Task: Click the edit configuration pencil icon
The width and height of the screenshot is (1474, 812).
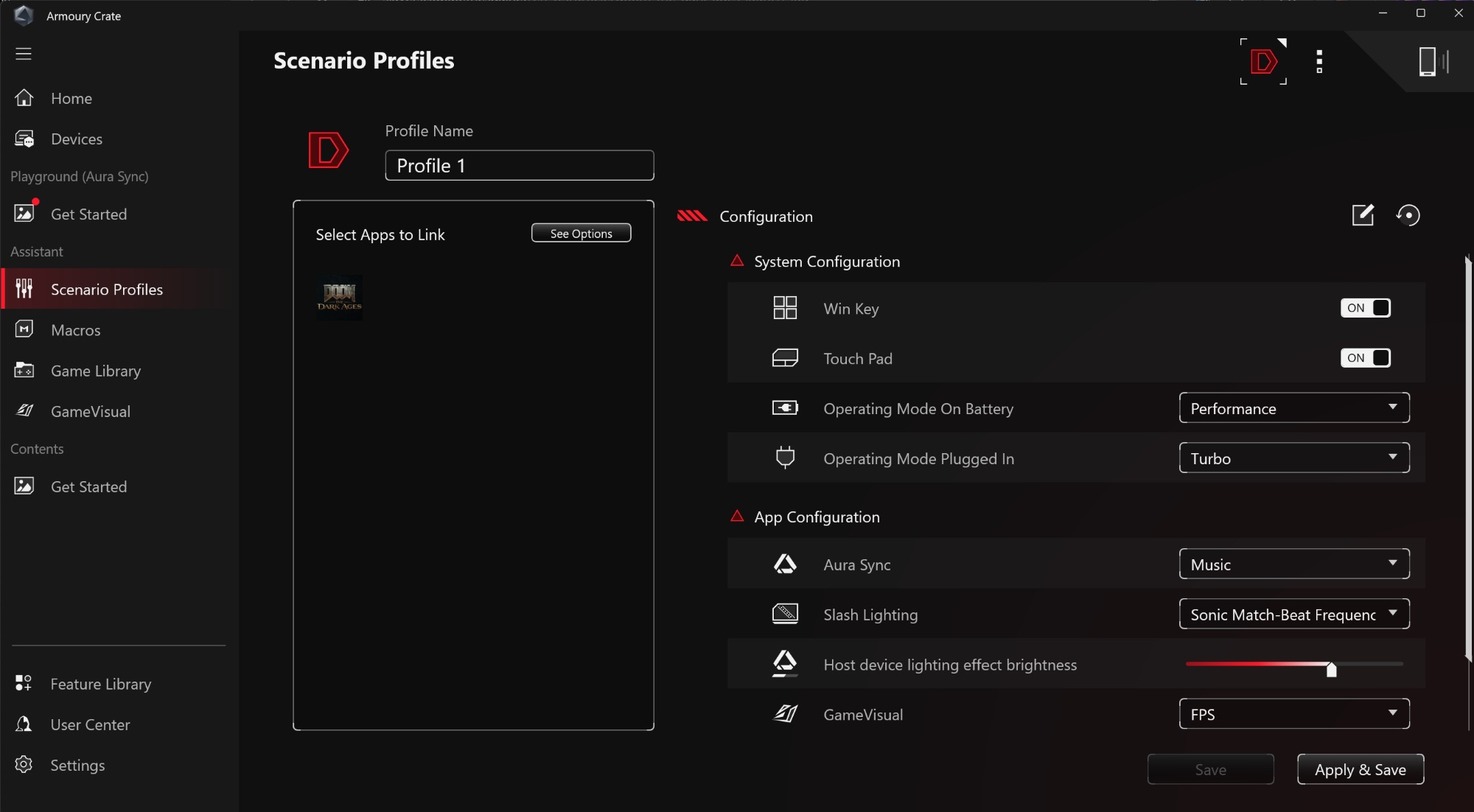Action: point(1362,215)
